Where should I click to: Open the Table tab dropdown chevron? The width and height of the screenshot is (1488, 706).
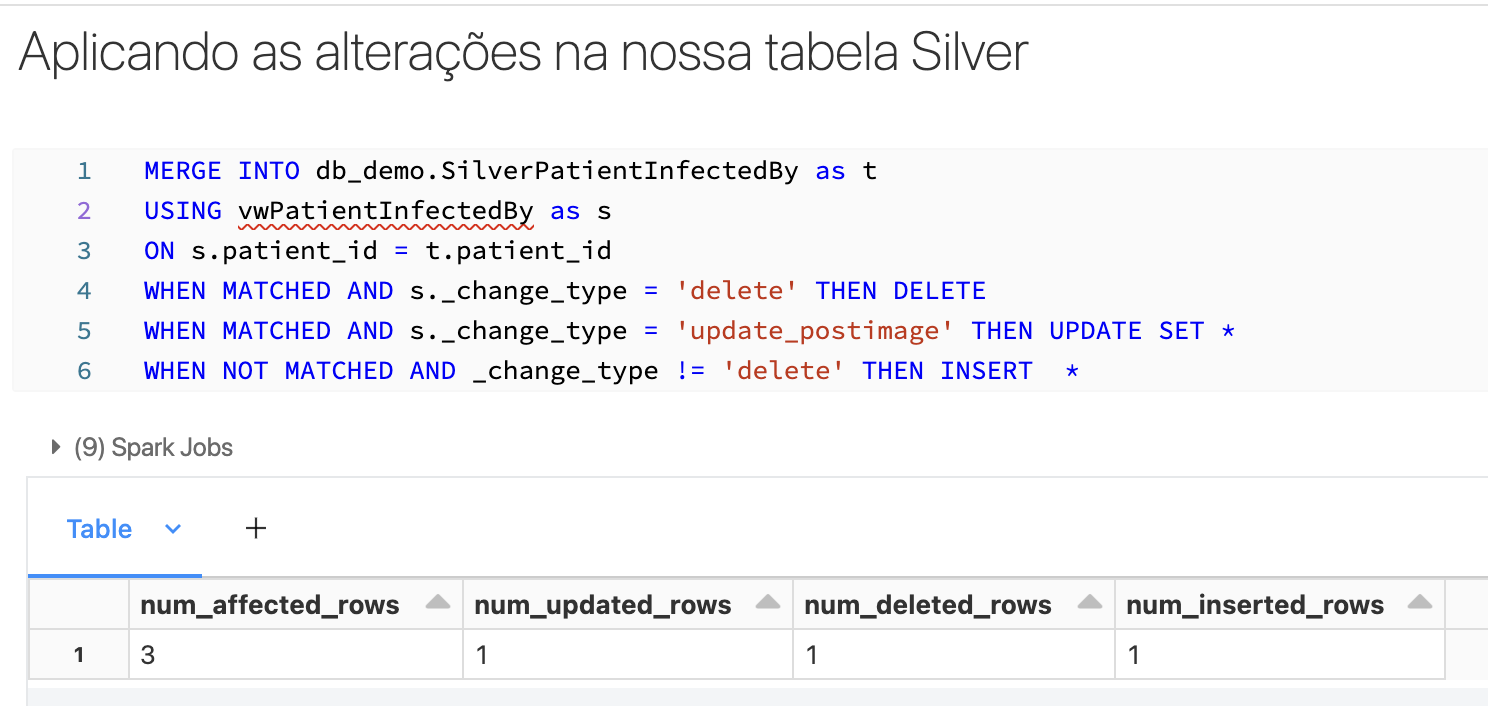coord(173,529)
